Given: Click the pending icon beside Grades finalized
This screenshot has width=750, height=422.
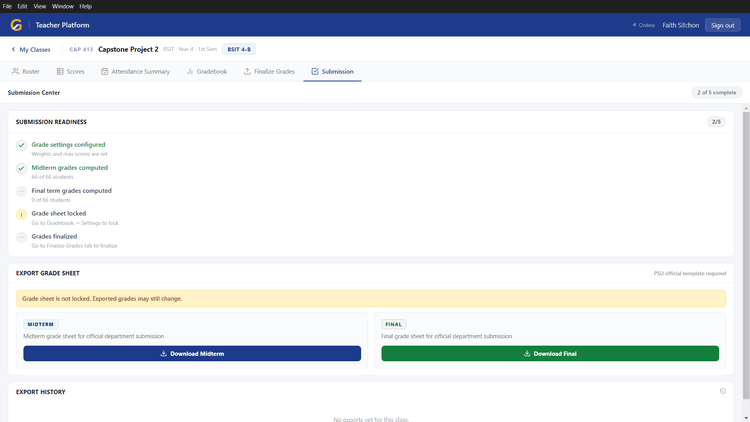Looking at the screenshot, I should pyautogui.click(x=22, y=237).
